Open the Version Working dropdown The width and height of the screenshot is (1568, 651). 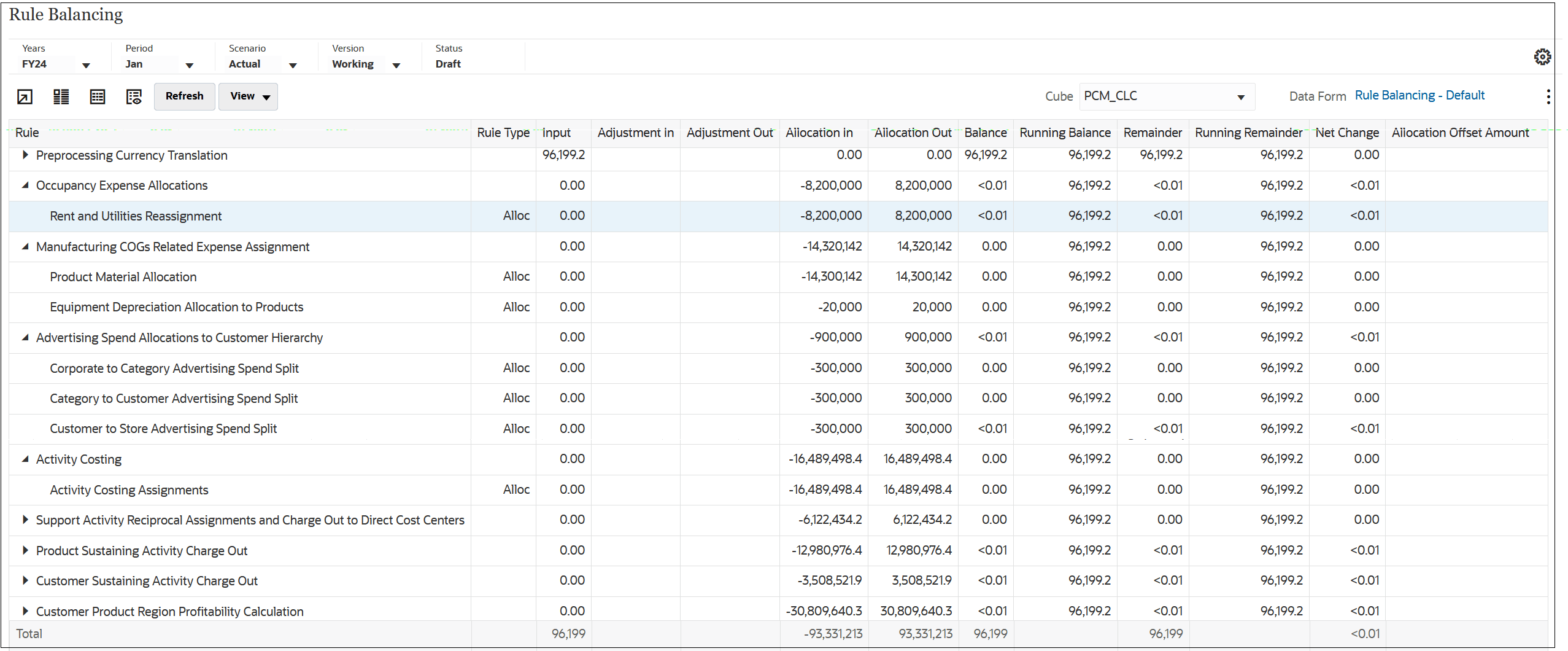point(396,64)
